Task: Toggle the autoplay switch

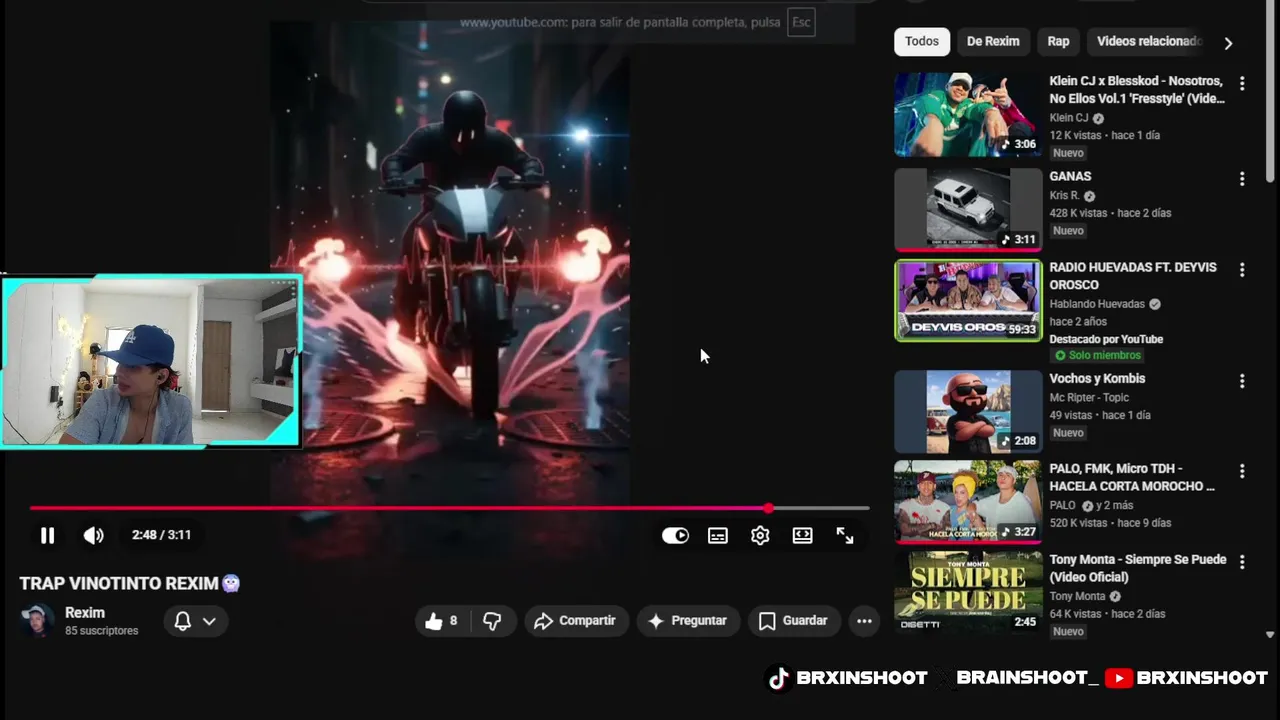Action: pyautogui.click(x=675, y=535)
